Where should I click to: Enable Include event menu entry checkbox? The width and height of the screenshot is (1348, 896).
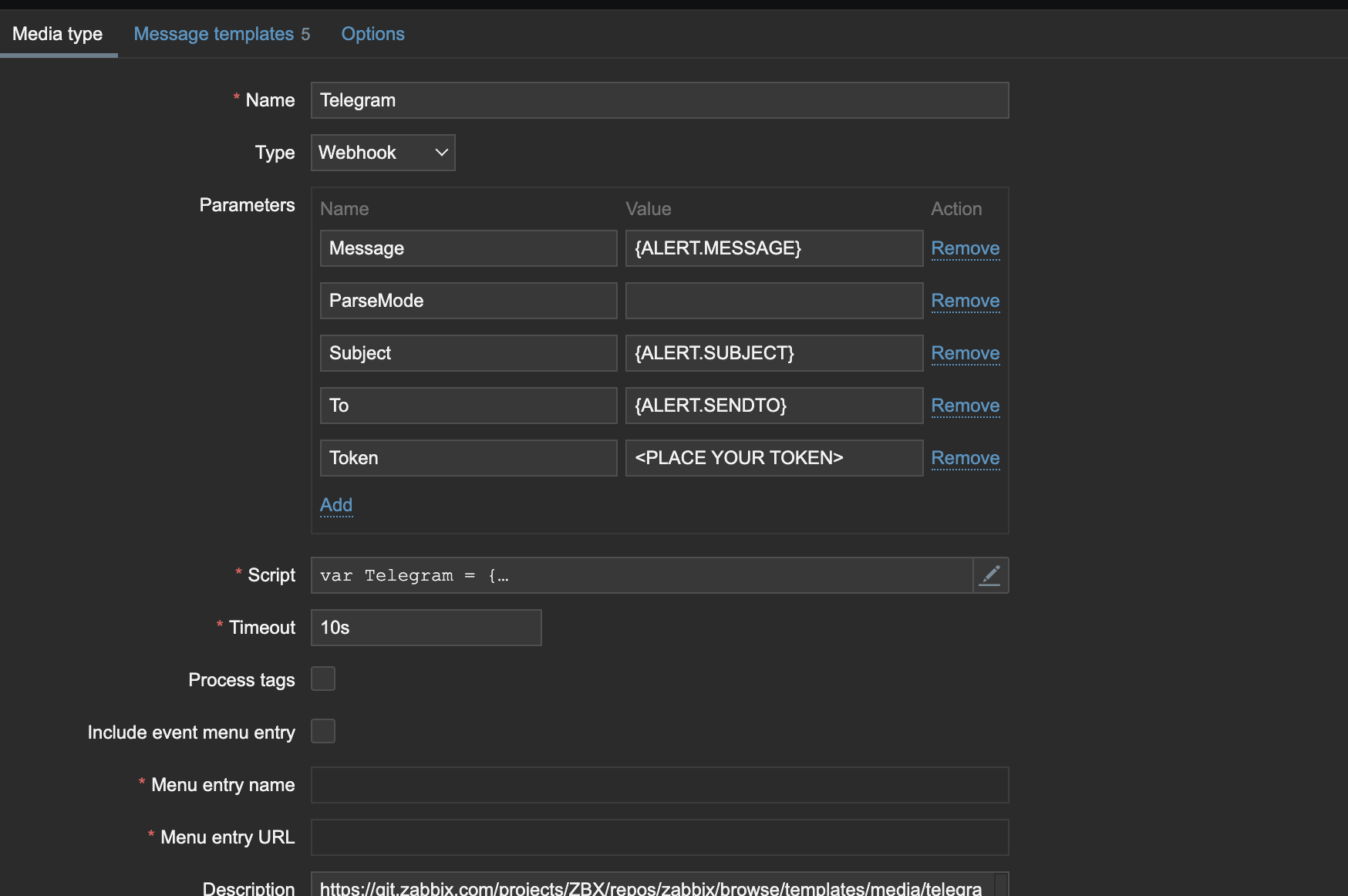(323, 731)
